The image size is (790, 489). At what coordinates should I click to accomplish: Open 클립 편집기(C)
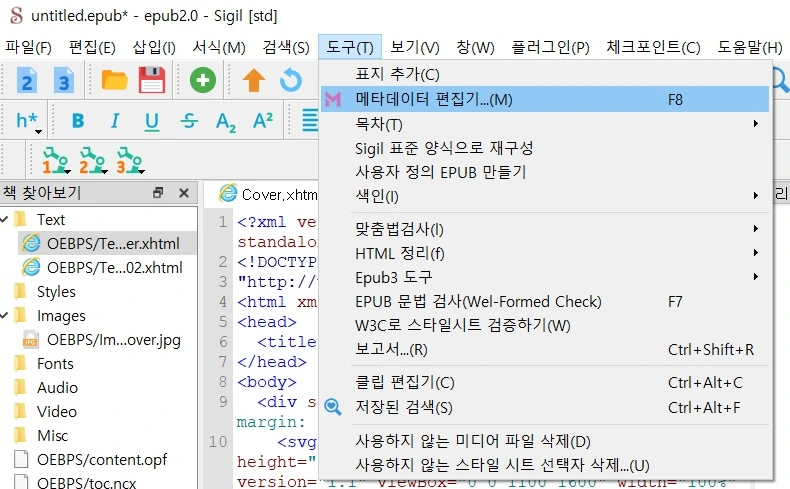pyautogui.click(x=545, y=382)
